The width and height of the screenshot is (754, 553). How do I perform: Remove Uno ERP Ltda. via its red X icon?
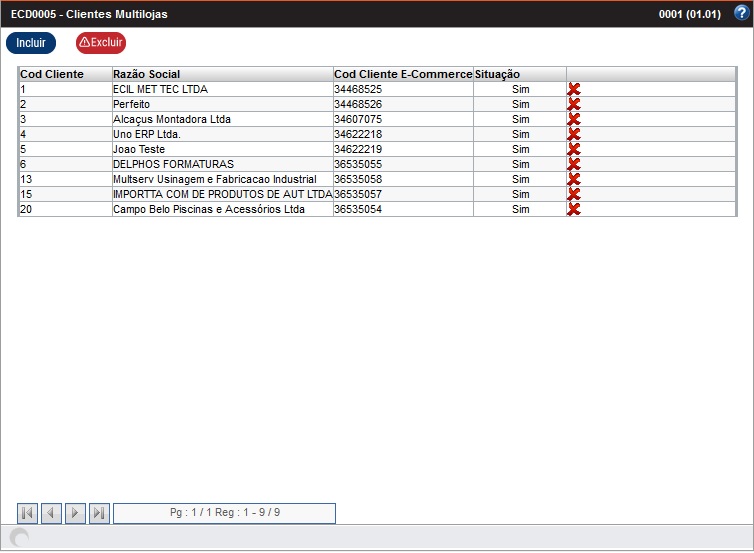coord(574,134)
